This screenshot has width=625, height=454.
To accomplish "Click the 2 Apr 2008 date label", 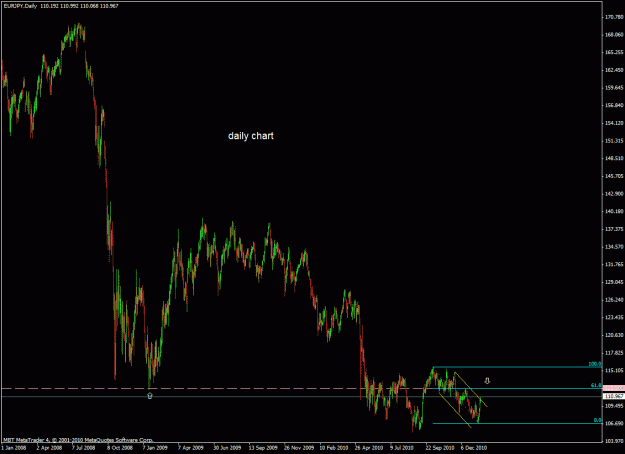I will [49, 448].
